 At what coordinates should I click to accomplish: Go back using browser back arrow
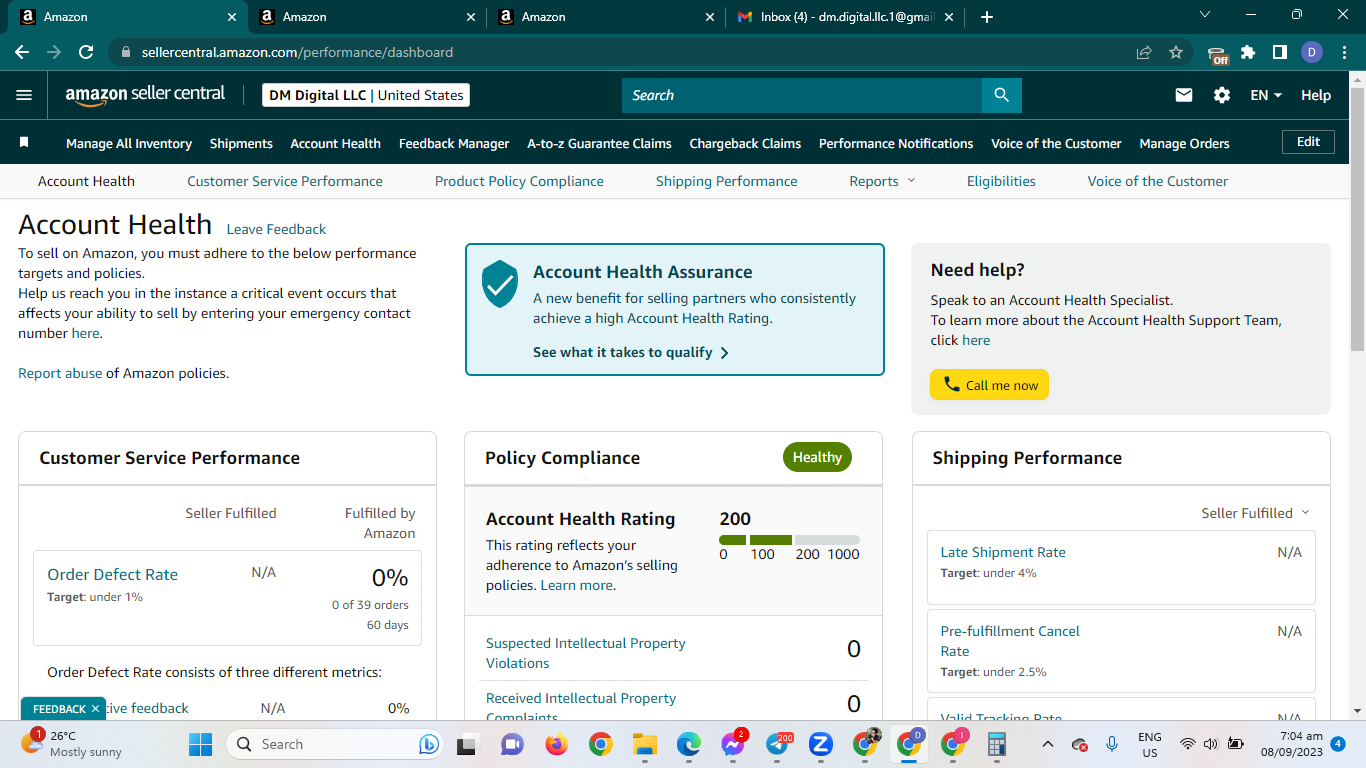click(x=22, y=52)
